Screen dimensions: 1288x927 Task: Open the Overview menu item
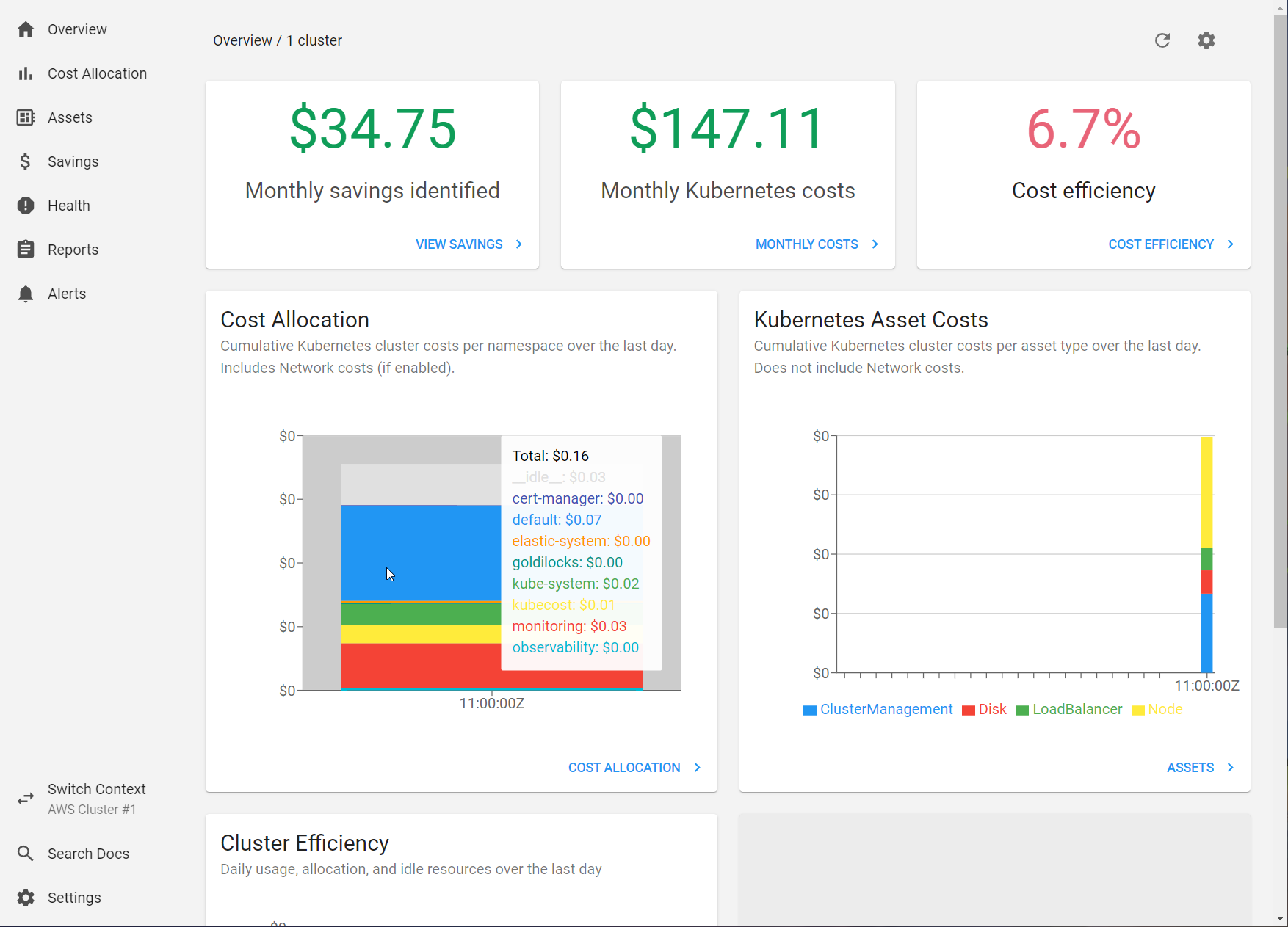(77, 29)
